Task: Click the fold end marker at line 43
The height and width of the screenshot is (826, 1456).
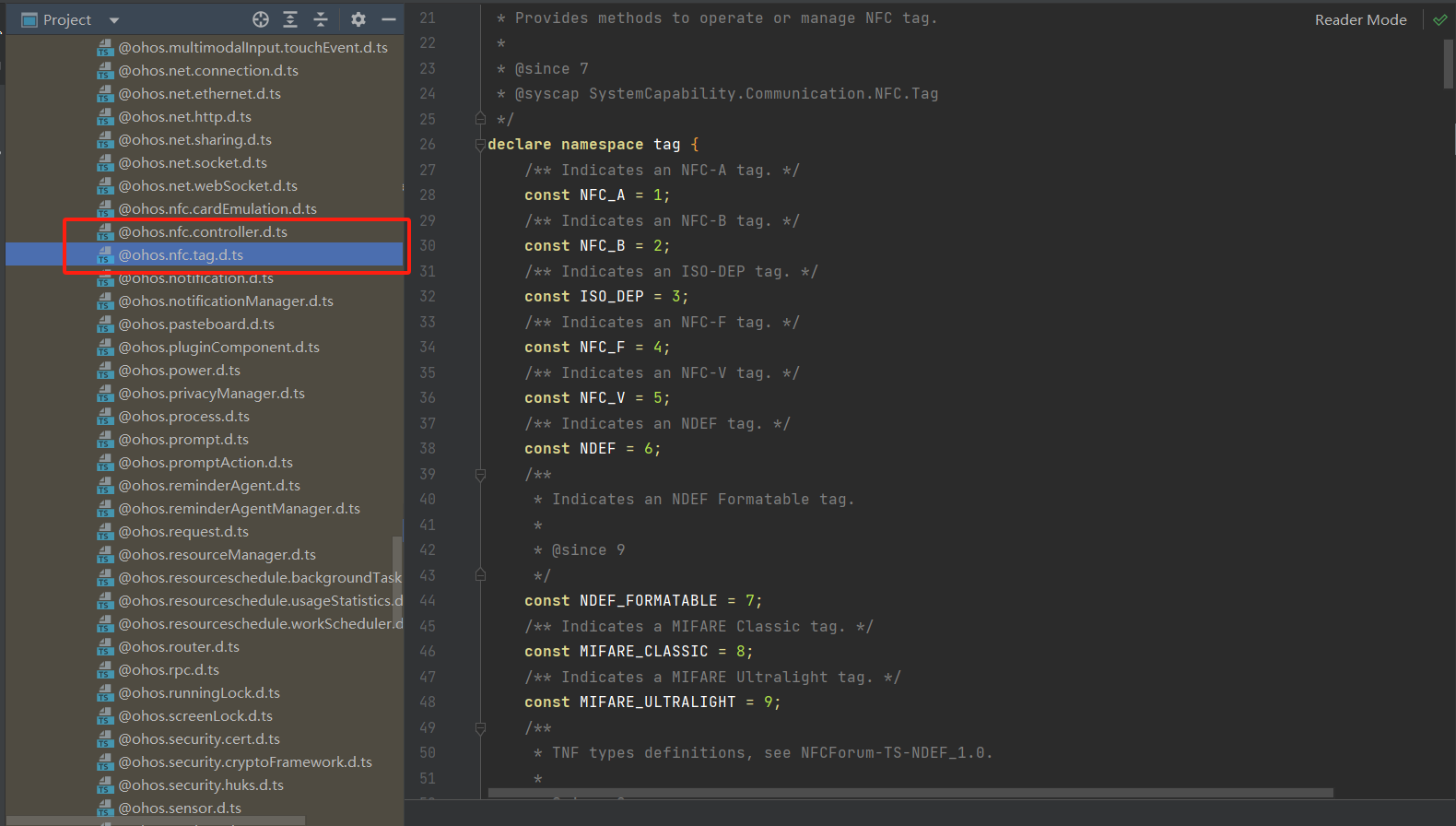Action: (480, 575)
